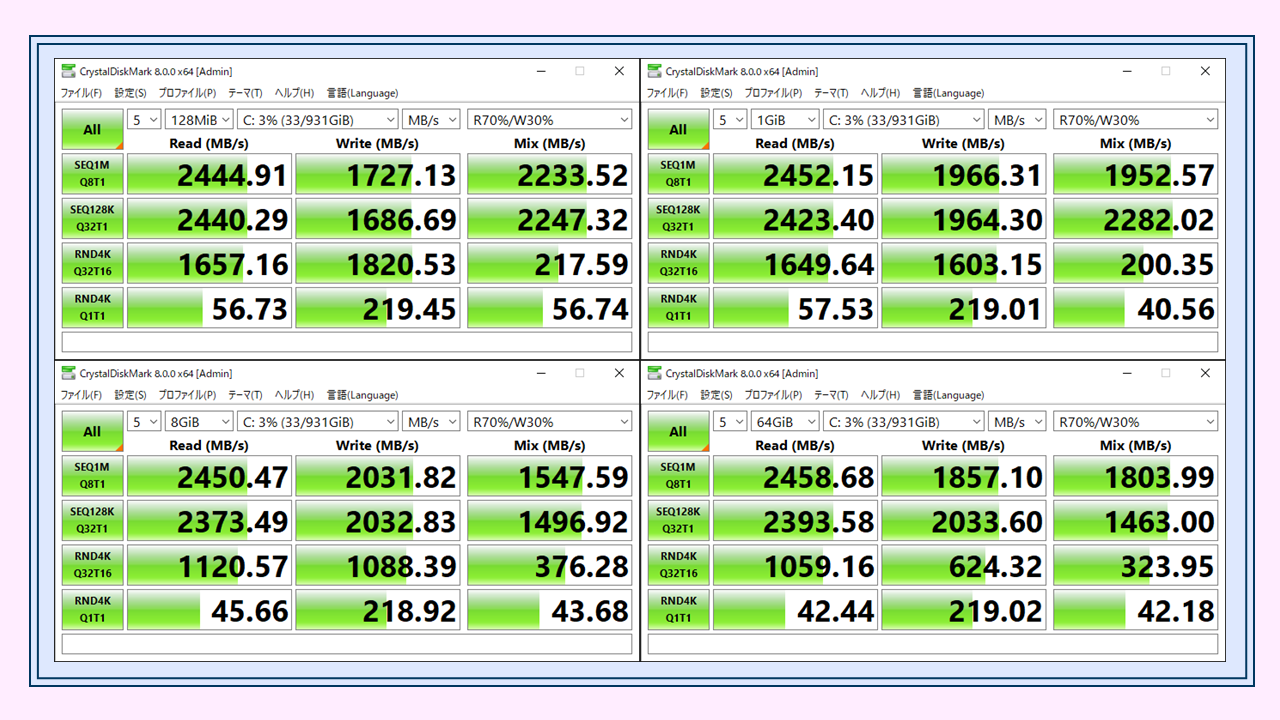
Task: Open テーマ(T) menu in the 64GiB window
Action: coord(831,395)
